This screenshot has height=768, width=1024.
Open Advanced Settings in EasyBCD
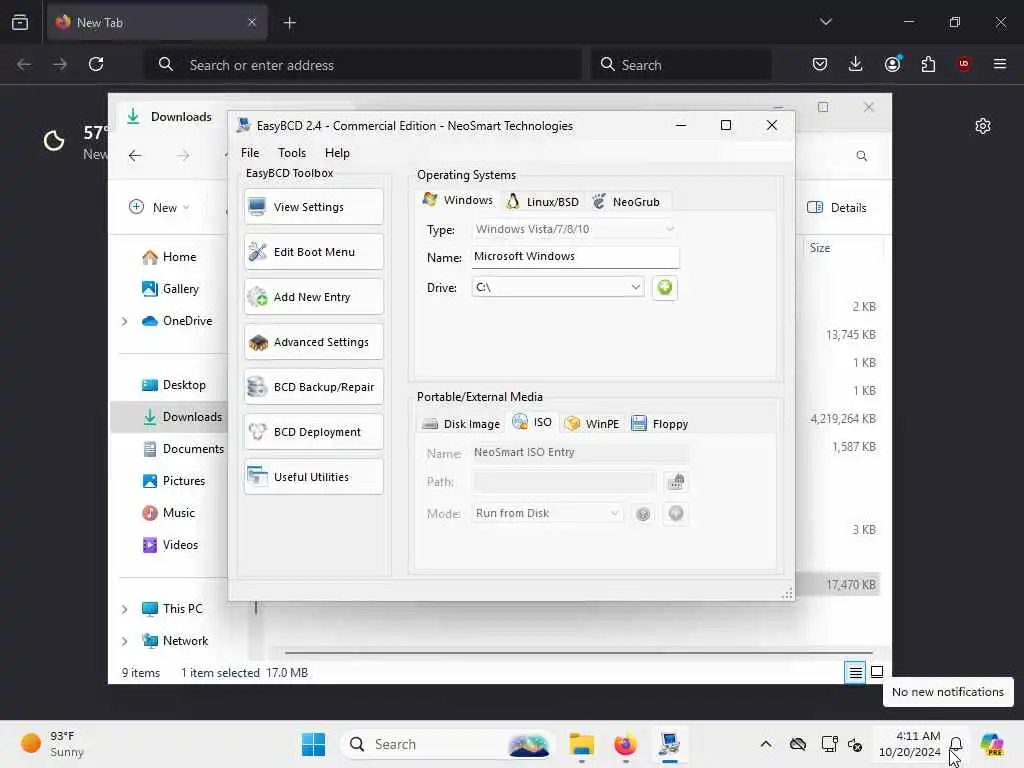[x=313, y=342]
